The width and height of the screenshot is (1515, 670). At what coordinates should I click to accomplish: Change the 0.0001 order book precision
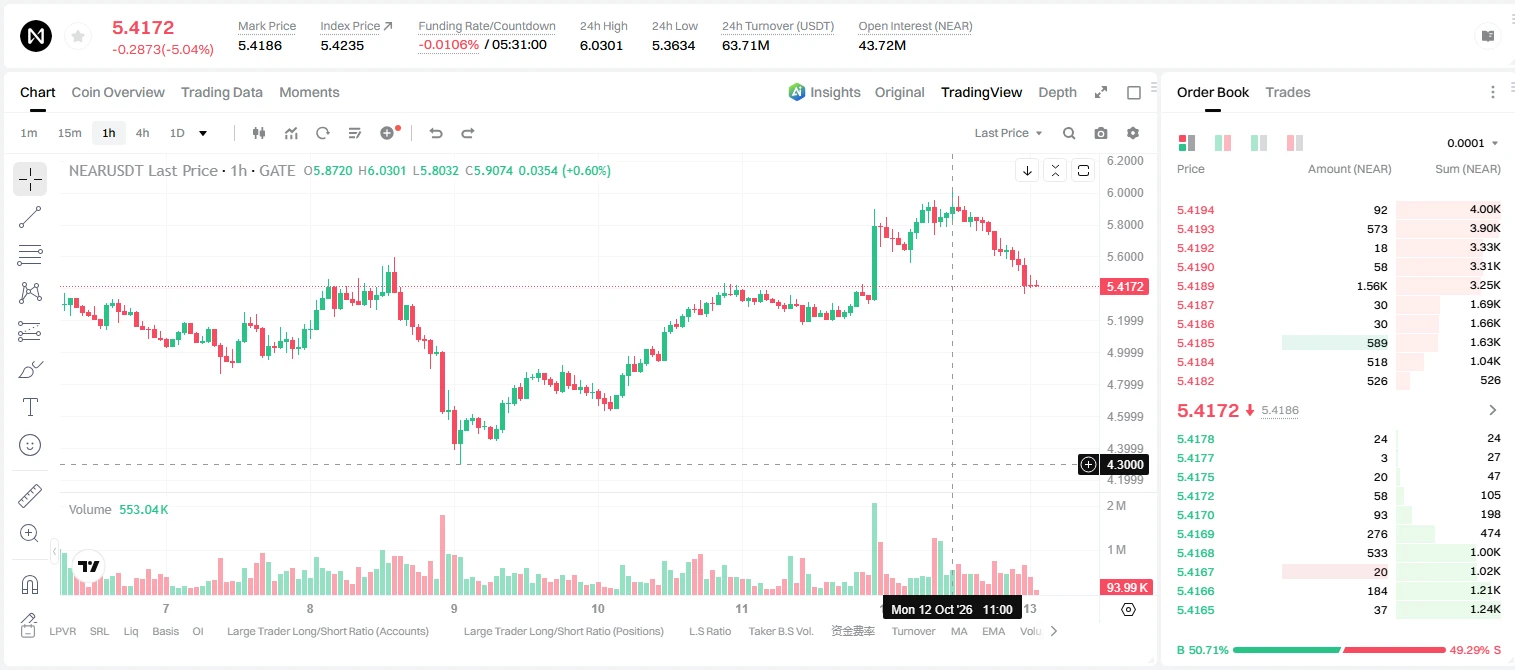(x=1473, y=143)
